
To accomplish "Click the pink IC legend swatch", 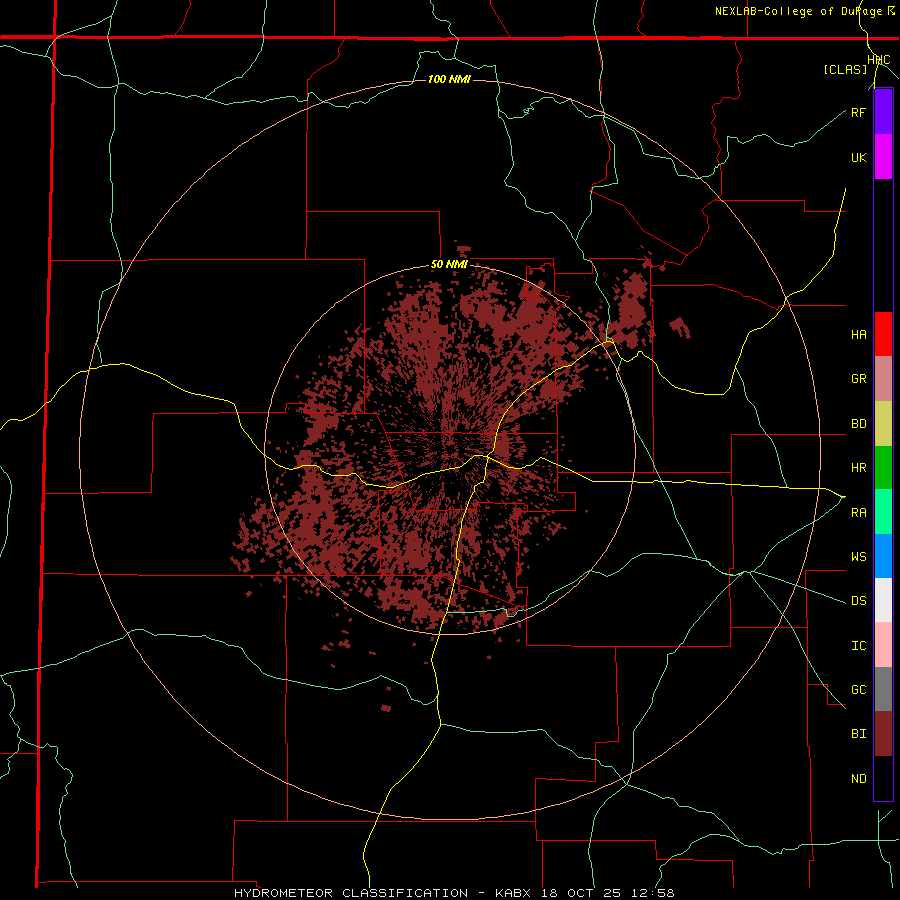I will coord(883,645).
